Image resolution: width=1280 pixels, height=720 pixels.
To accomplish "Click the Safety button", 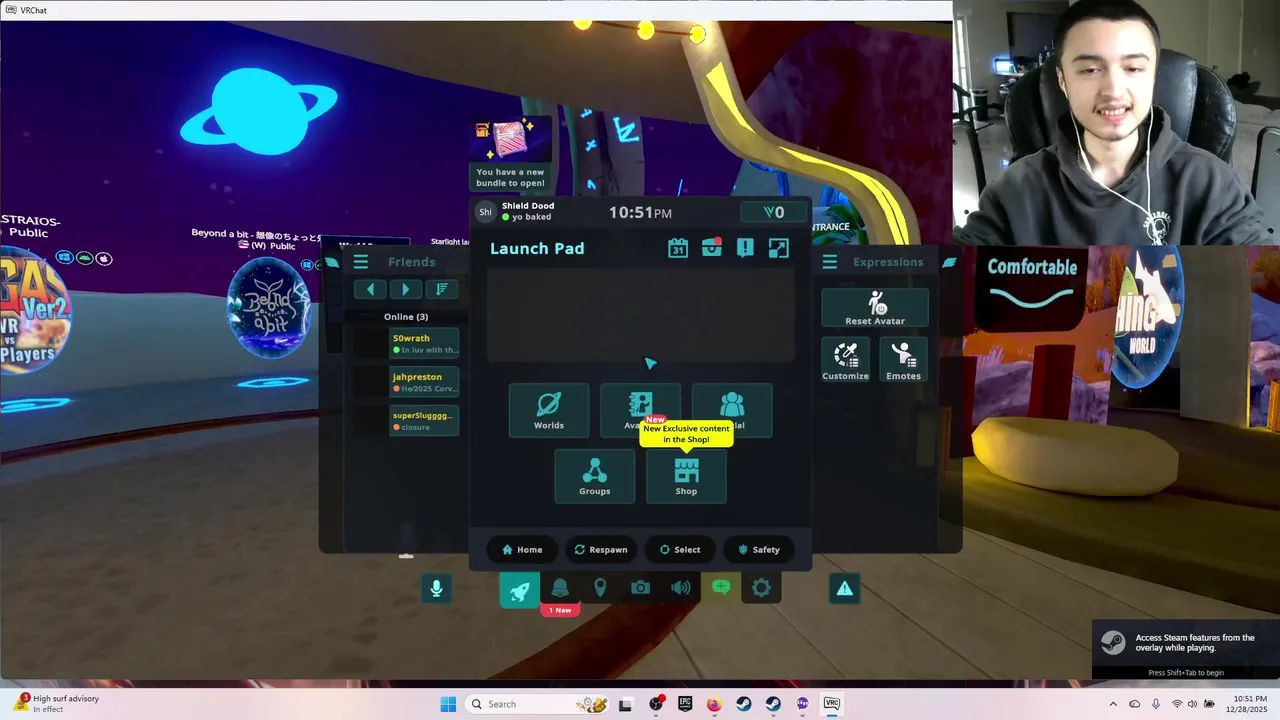I will click(759, 549).
